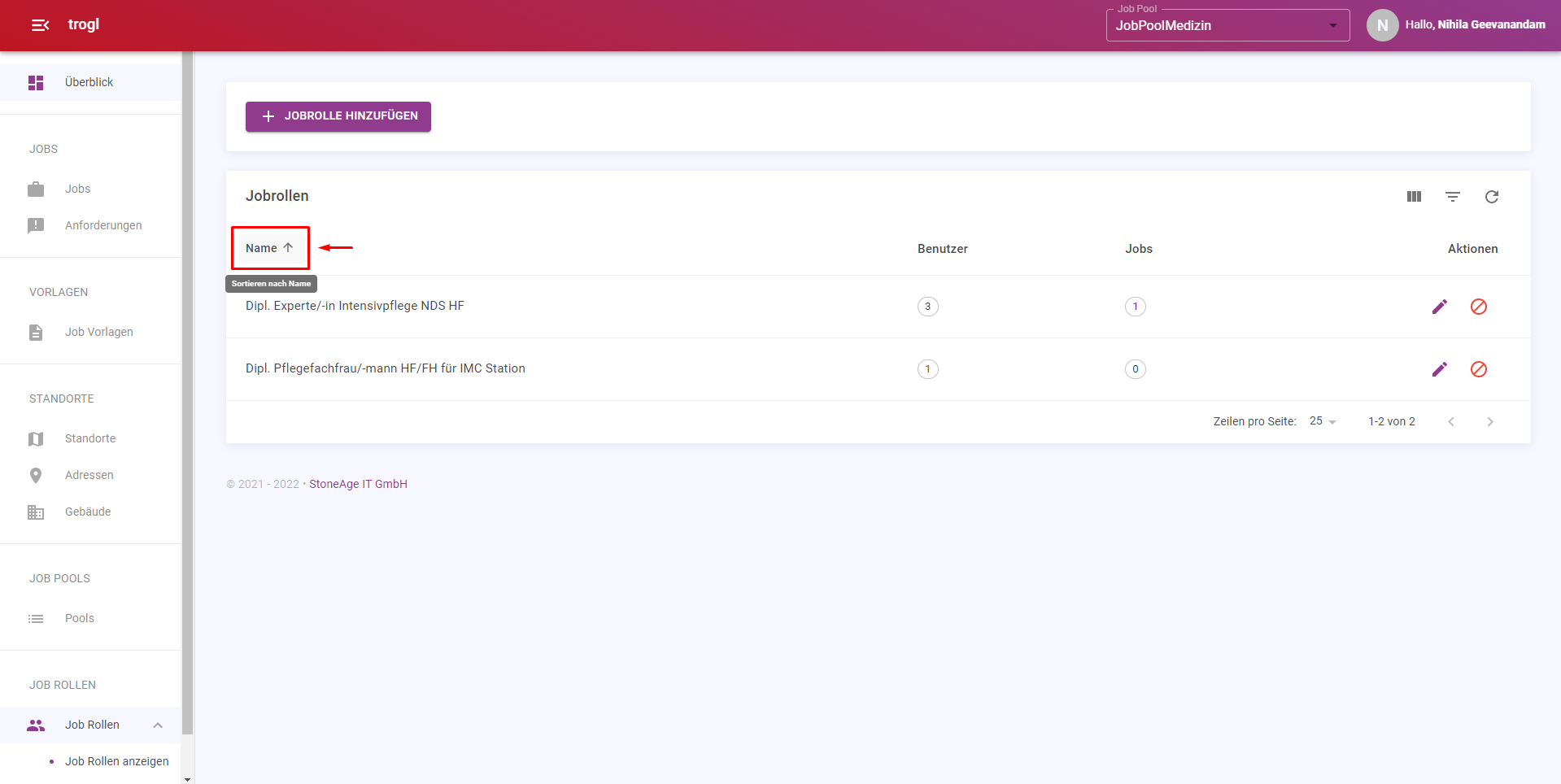The height and width of the screenshot is (784, 1561).
Task: Open the Job Pool dropdown JobPoolMedizin
Action: tap(1227, 25)
